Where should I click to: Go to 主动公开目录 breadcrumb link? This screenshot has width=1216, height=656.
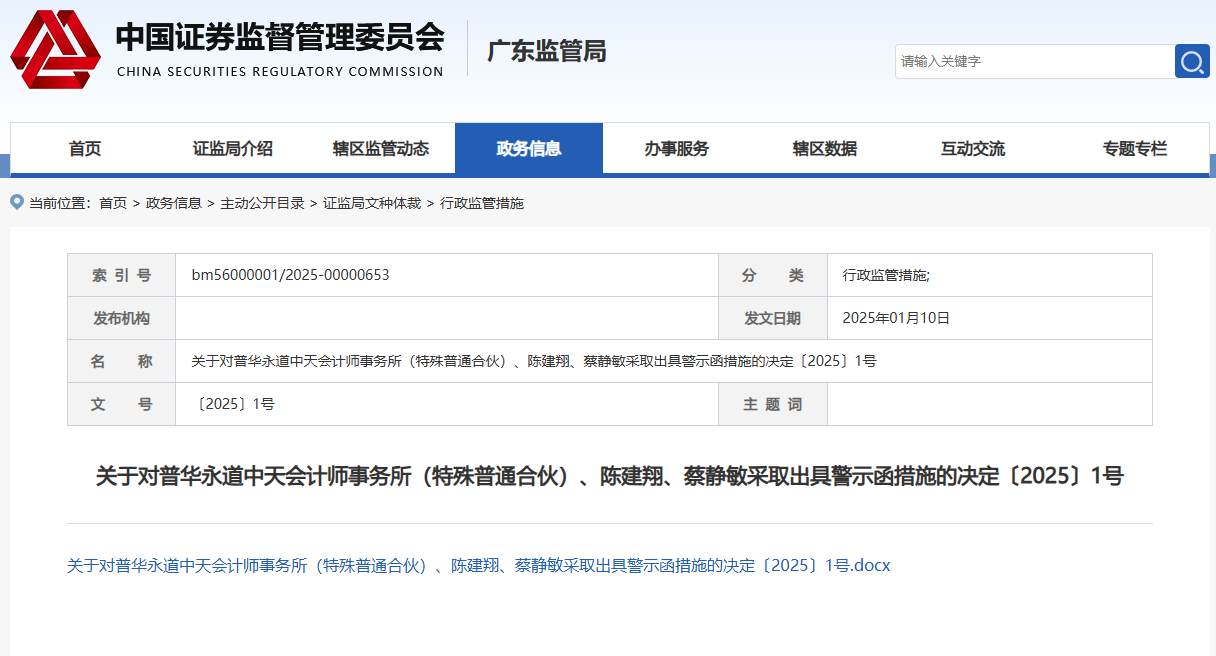[x=263, y=203]
